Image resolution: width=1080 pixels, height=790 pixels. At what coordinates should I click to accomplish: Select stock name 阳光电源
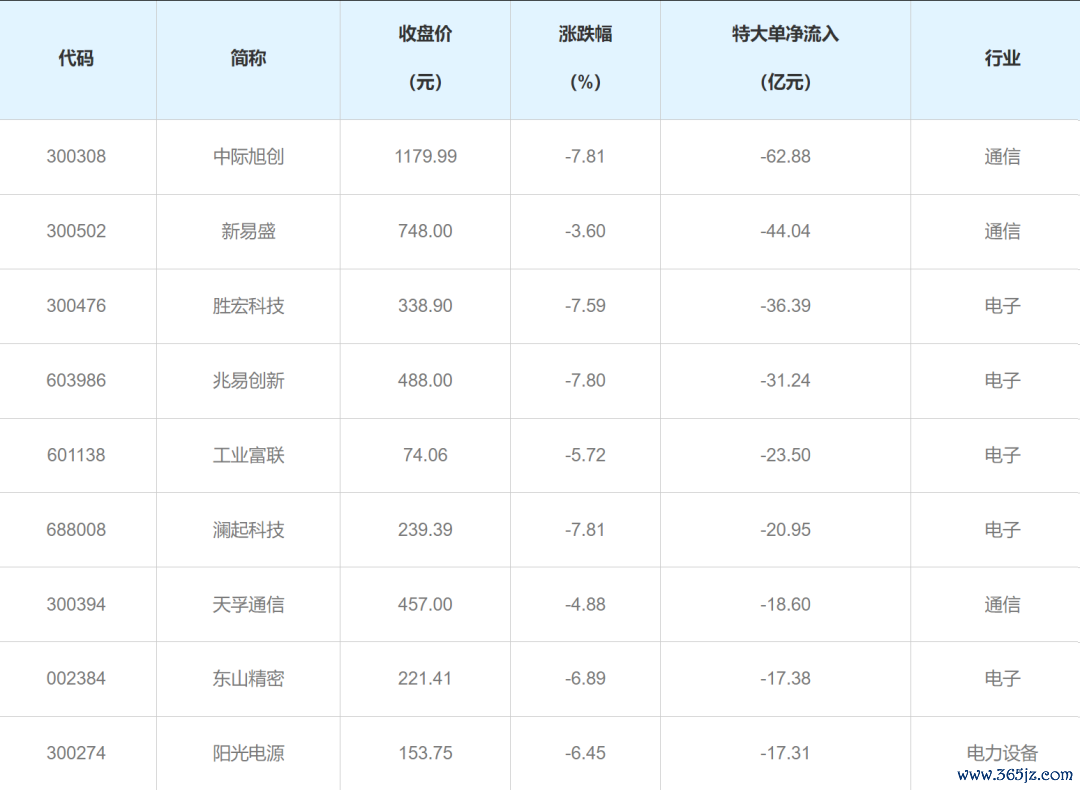click(x=248, y=753)
